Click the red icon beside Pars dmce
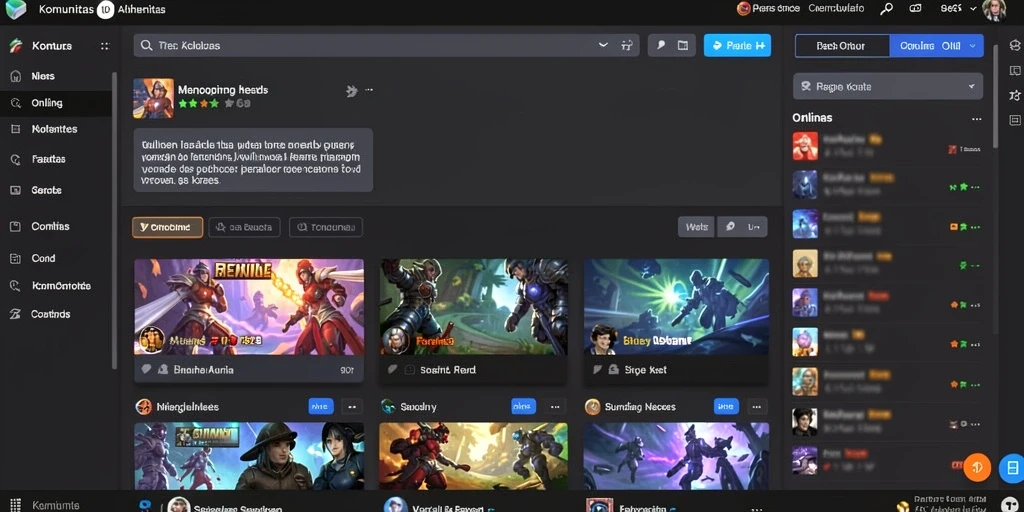 point(743,8)
